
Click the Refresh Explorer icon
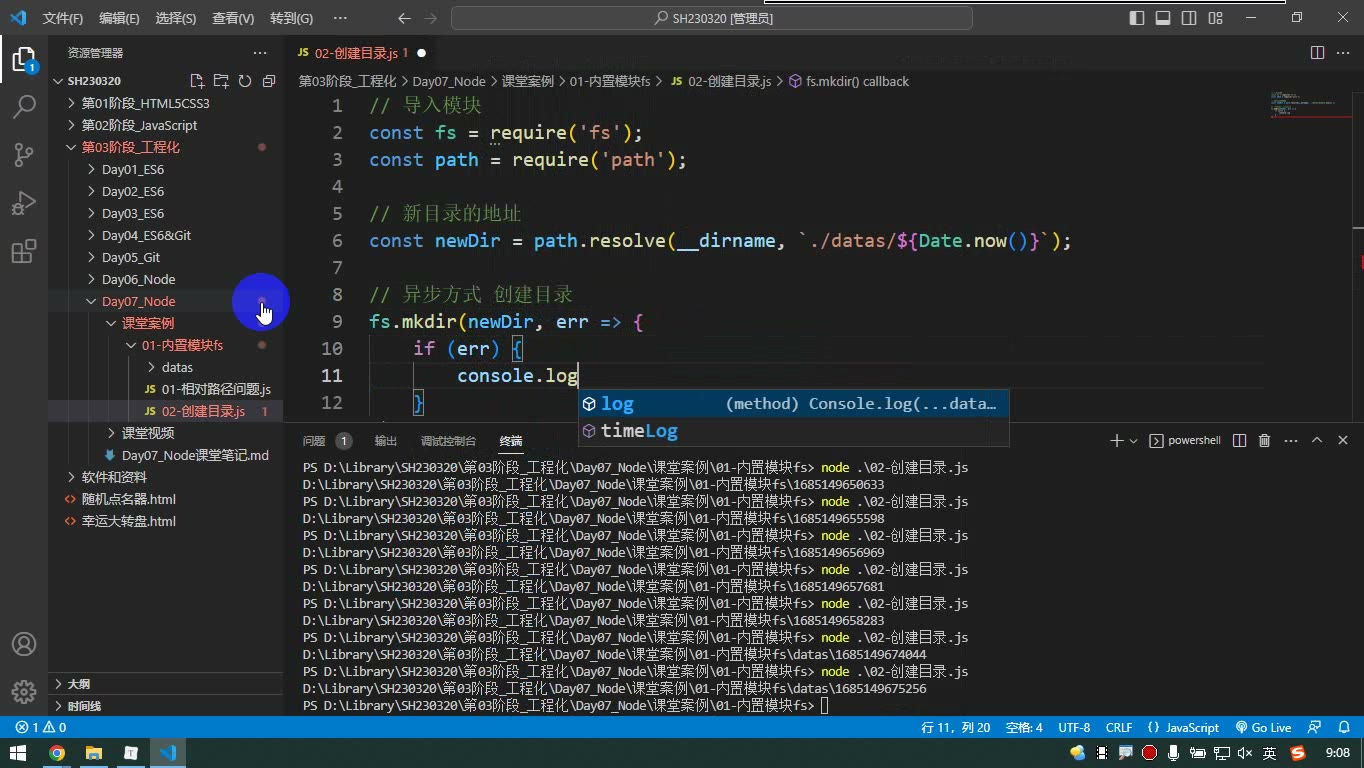point(245,81)
